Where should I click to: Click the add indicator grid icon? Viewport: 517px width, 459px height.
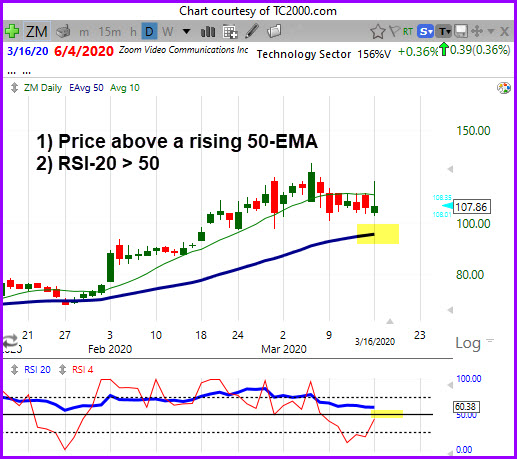230,32
